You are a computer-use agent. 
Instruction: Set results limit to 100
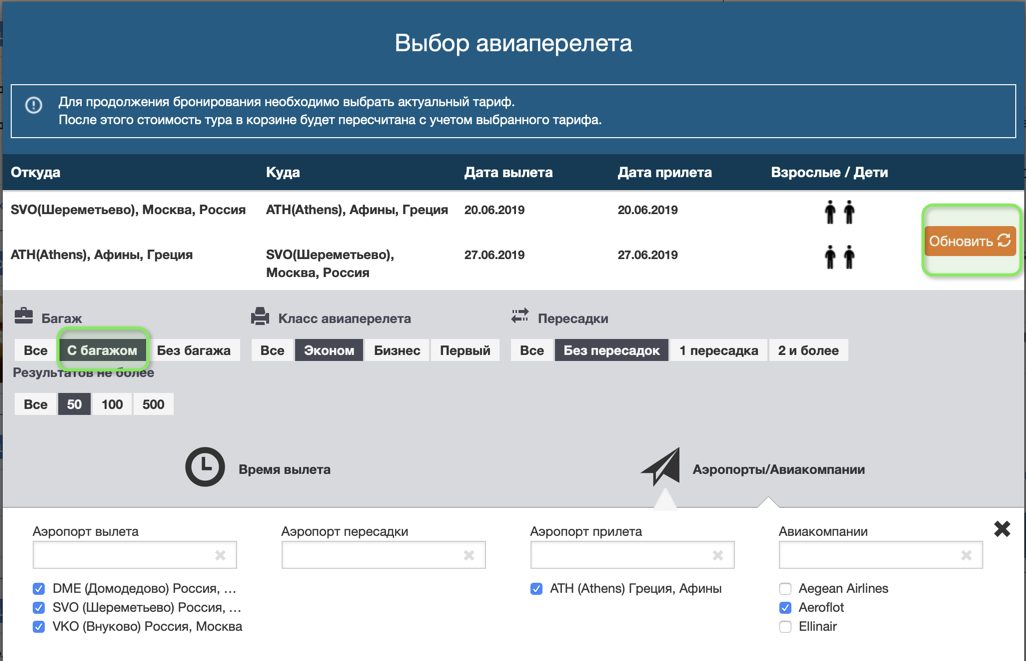coord(112,405)
